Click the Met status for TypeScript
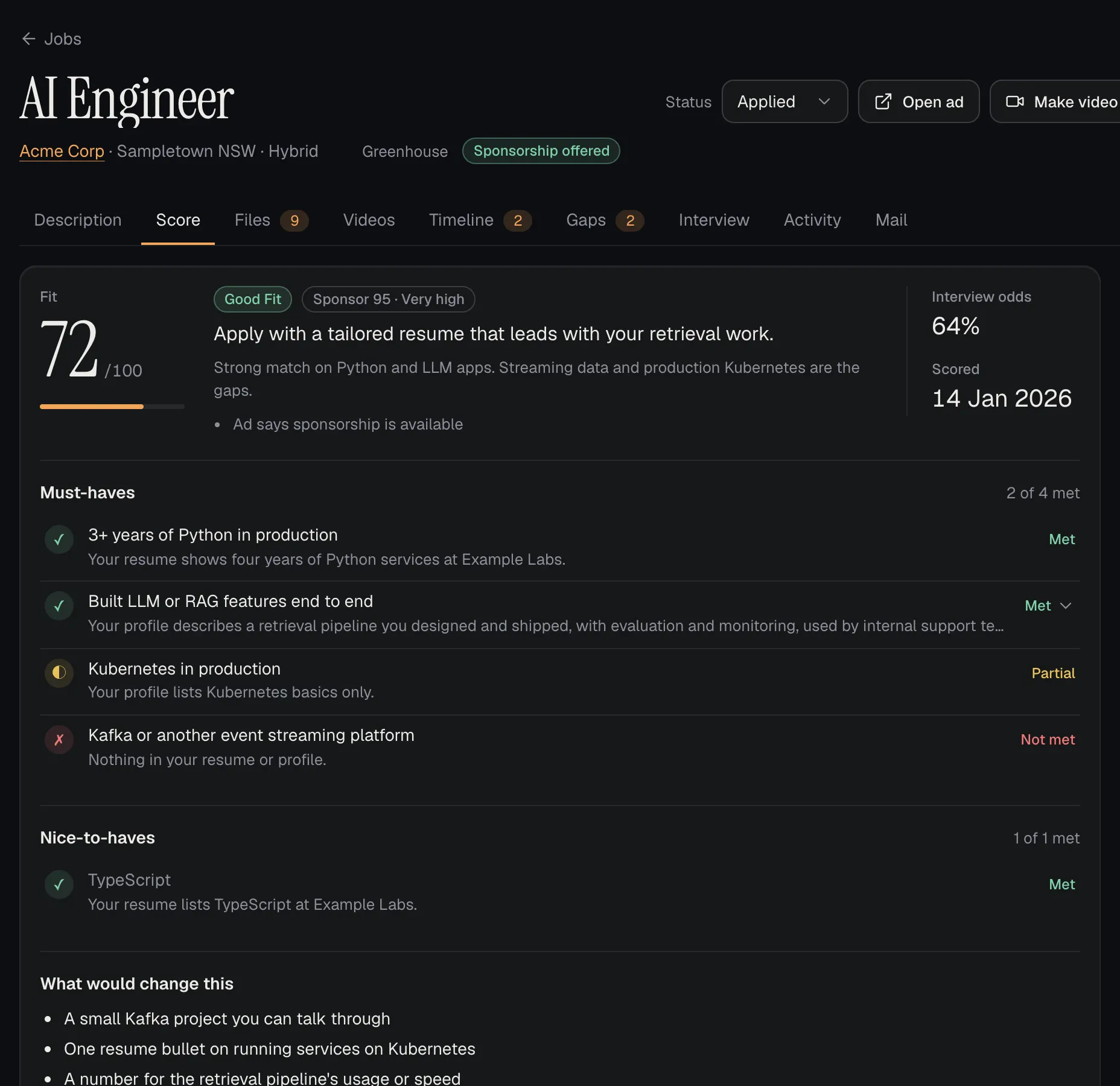 1061,884
